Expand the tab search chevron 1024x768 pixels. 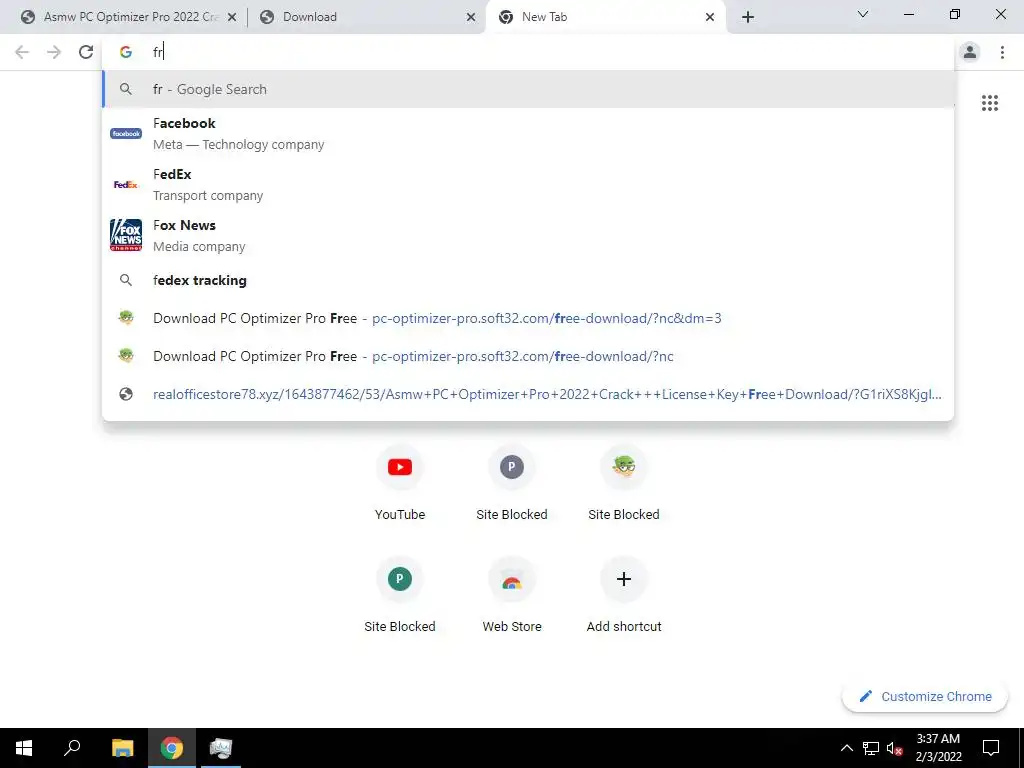coord(863,14)
